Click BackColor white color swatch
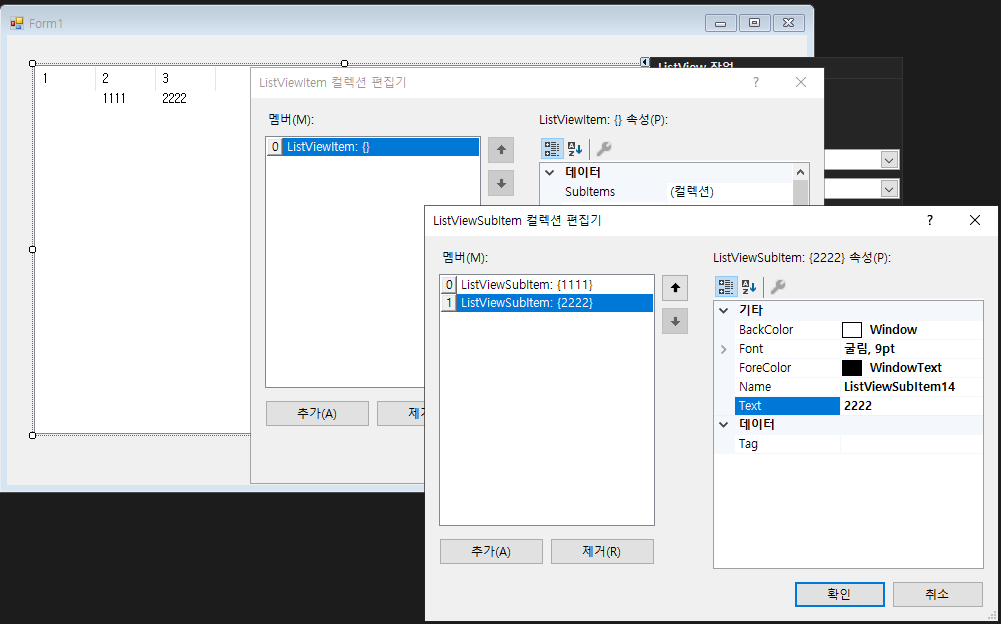 852,330
